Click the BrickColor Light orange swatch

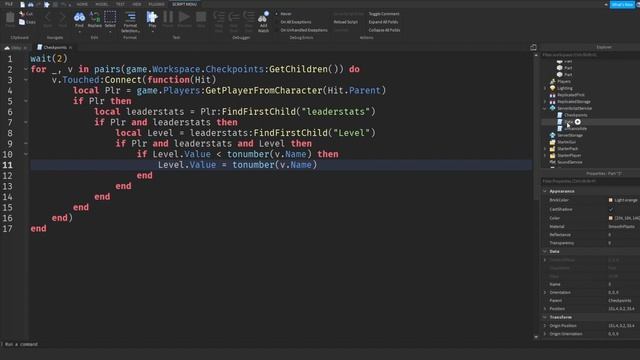611,200
